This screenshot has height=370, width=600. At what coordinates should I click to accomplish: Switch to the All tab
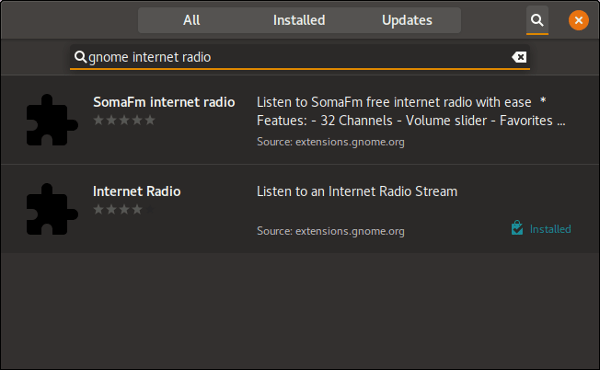[191, 20]
